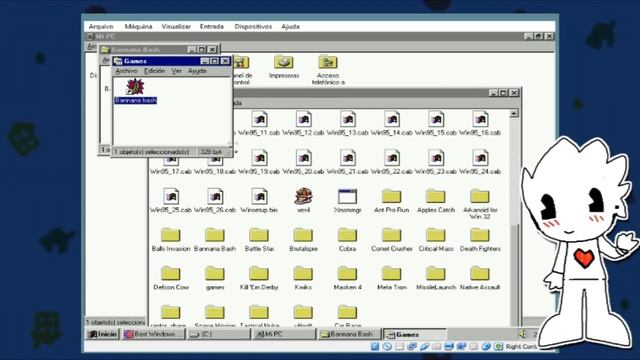Select the Ant Pro Run folder
640x360 pixels.
pyautogui.click(x=392, y=196)
